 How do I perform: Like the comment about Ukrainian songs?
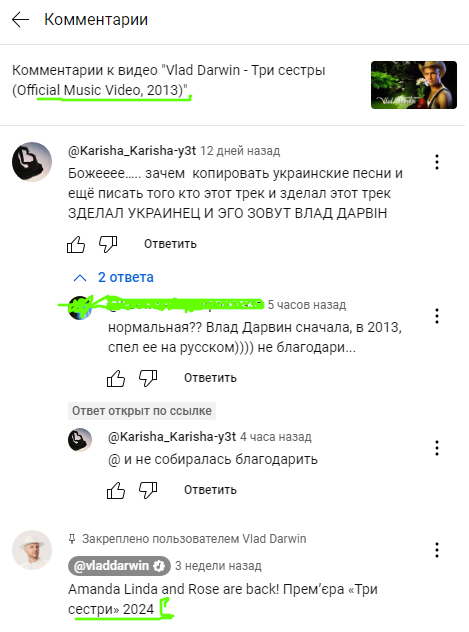pos(76,244)
